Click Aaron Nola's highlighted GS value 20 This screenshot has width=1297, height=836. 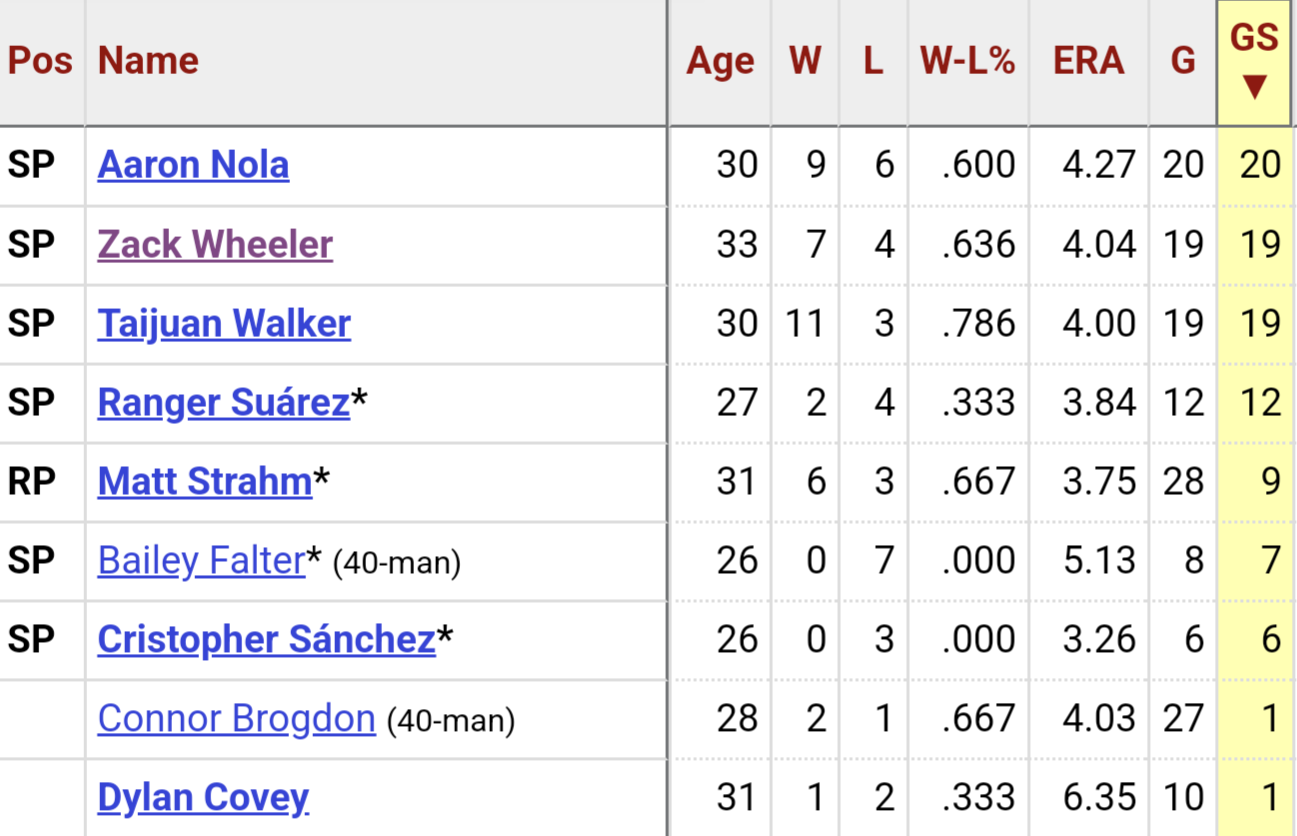(x=1260, y=165)
